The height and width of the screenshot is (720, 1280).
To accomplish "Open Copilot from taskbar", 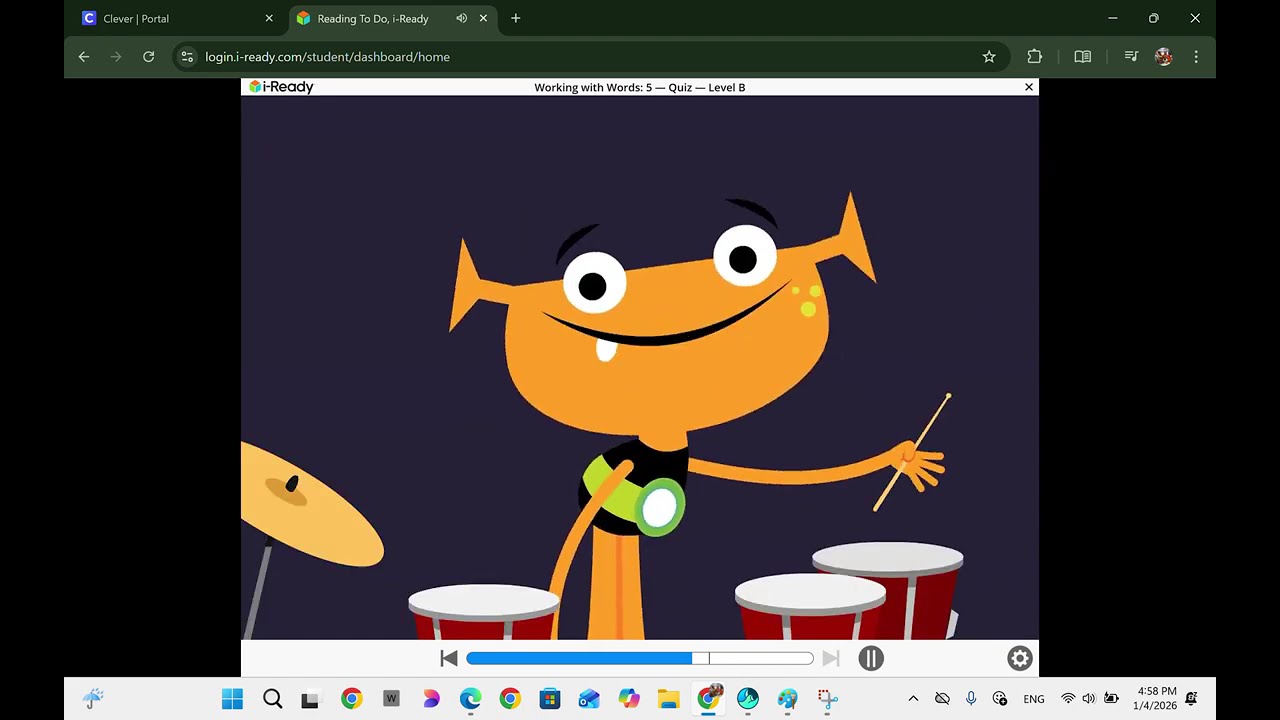I will 629,699.
